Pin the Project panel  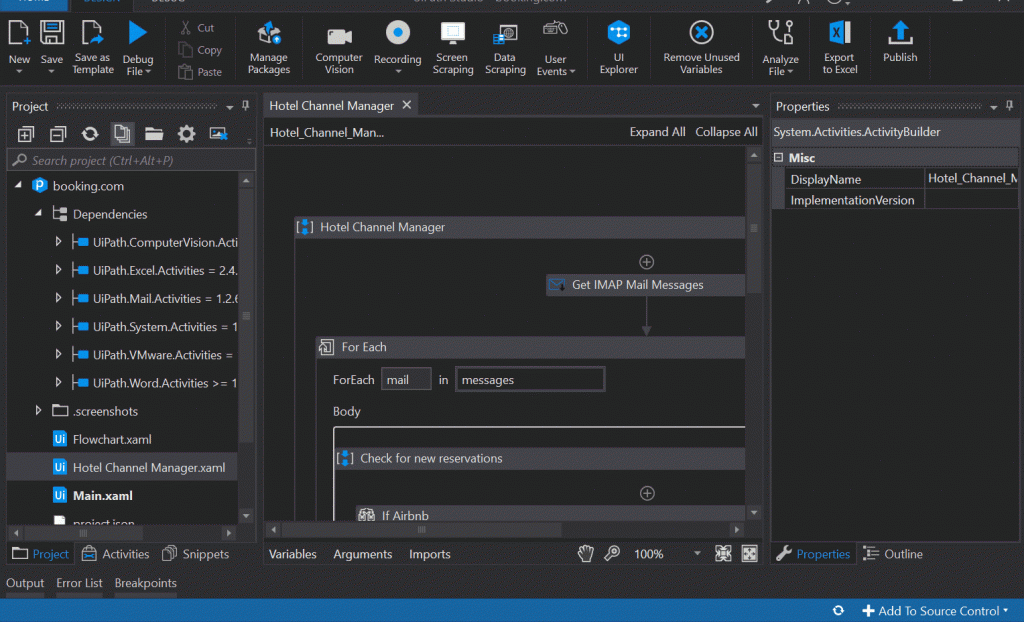[246, 105]
